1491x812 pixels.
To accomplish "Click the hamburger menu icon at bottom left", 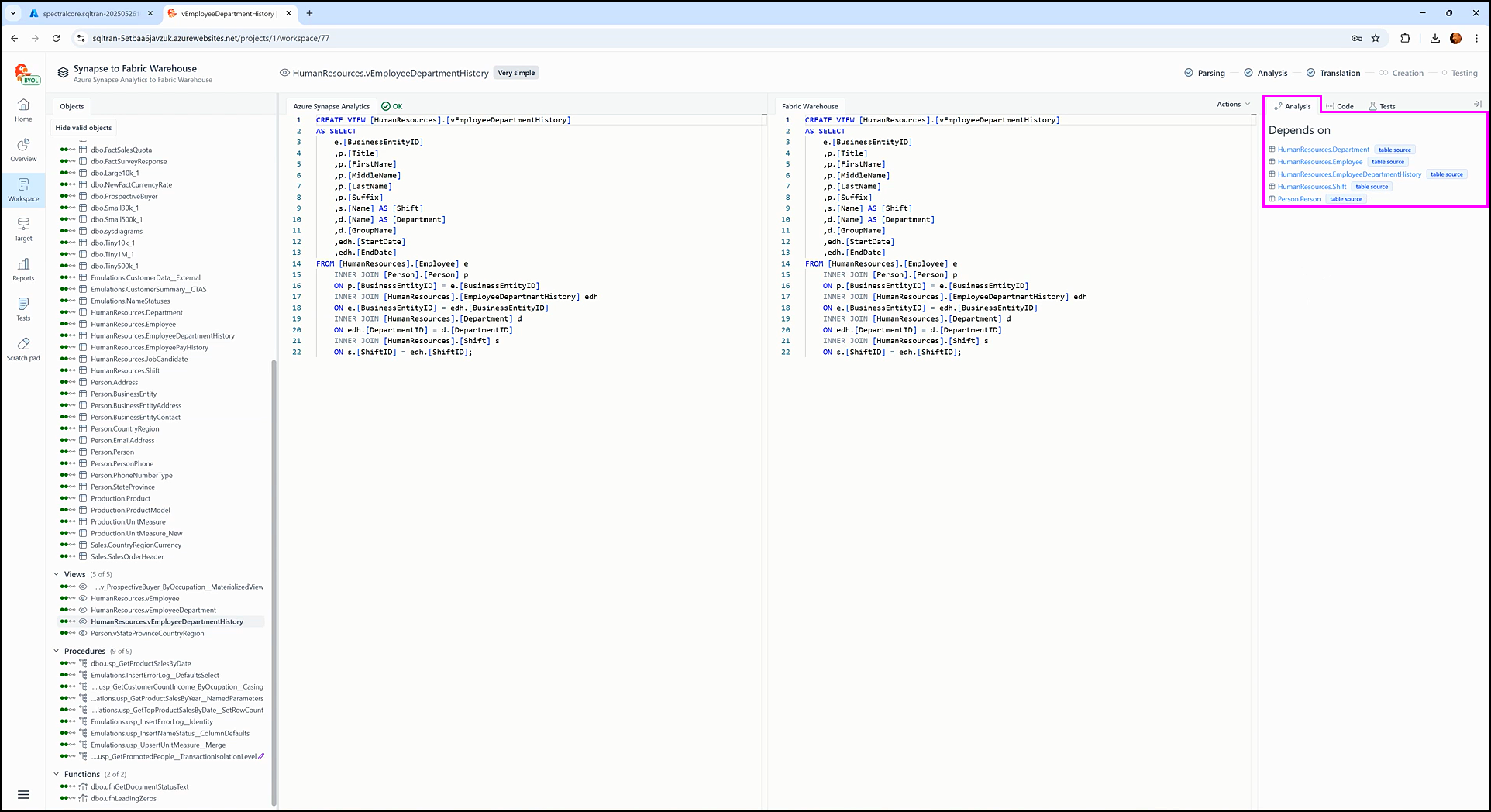I will [x=23, y=794].
